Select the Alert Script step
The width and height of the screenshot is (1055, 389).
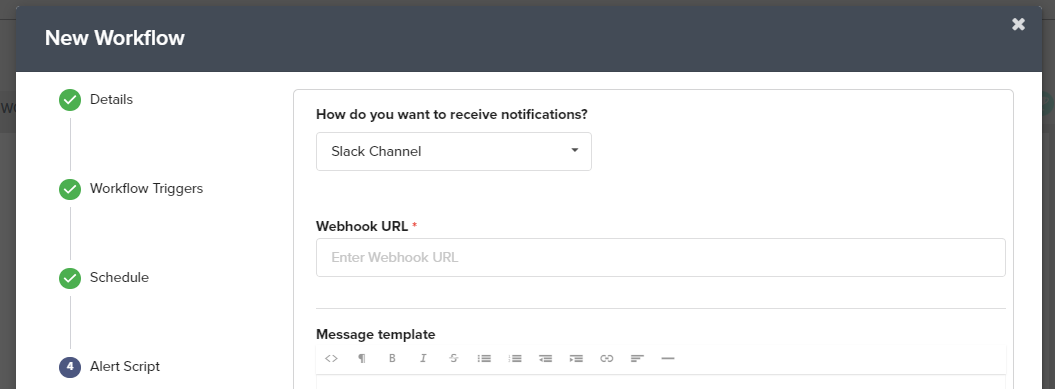(125, 367)
